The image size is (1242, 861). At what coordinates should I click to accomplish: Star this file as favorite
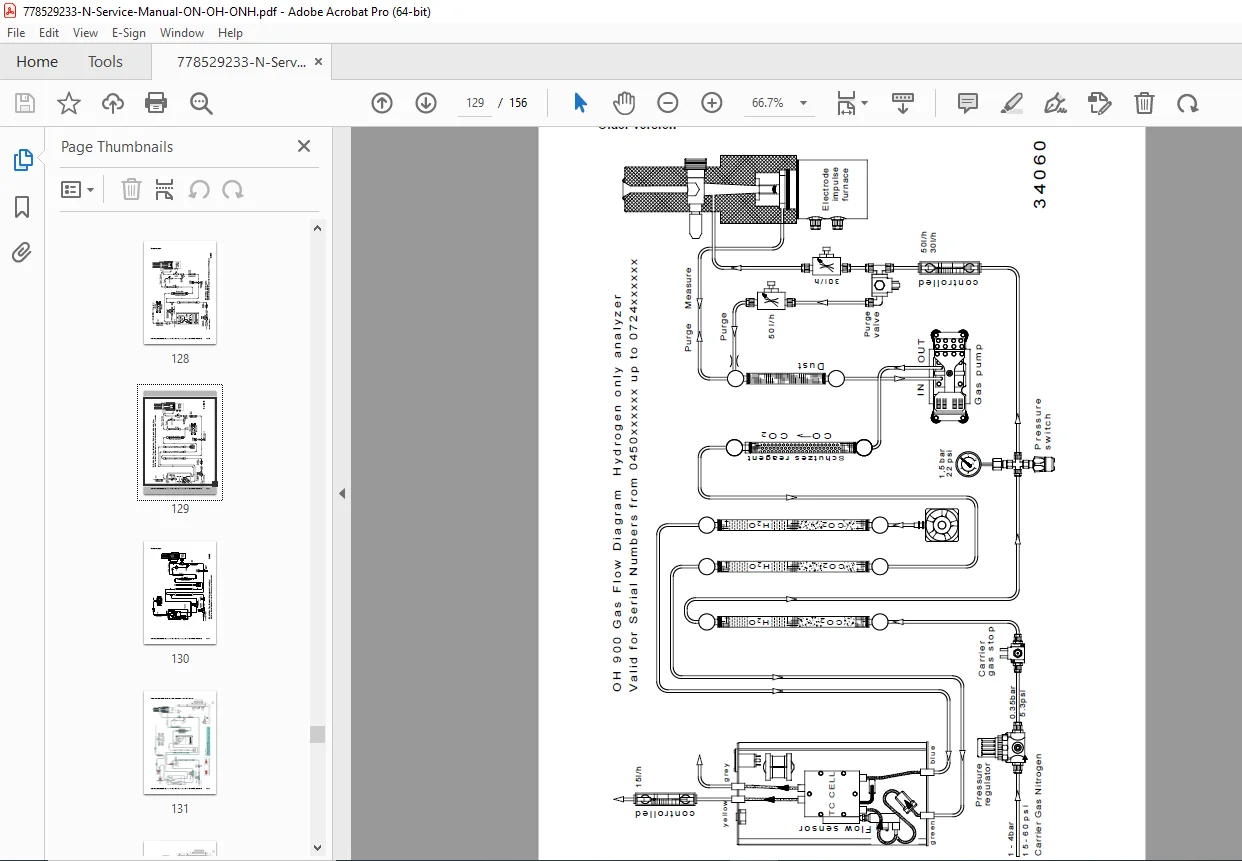click(68, 103)
